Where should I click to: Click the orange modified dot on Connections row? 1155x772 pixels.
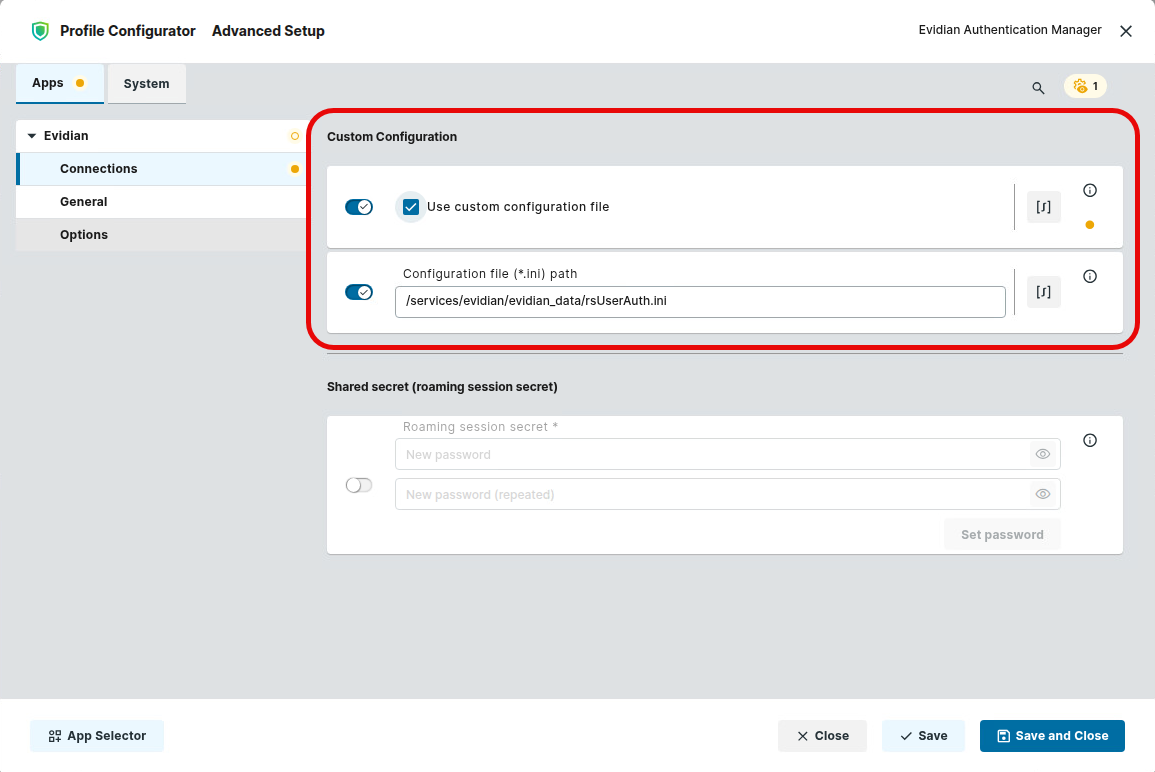click(295, 169)
